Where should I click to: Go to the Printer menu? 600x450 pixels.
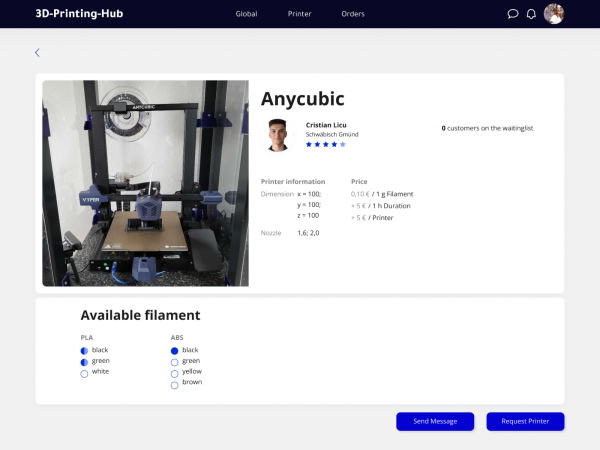click(300, 14)
